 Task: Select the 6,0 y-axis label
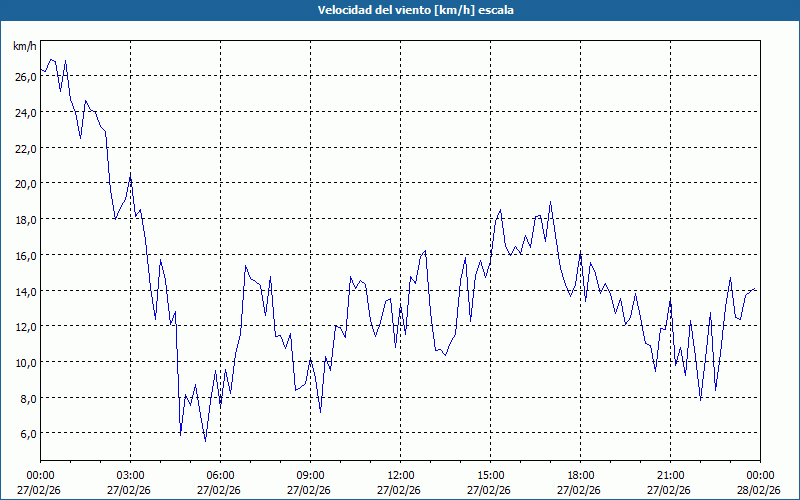tap(28, 434)
